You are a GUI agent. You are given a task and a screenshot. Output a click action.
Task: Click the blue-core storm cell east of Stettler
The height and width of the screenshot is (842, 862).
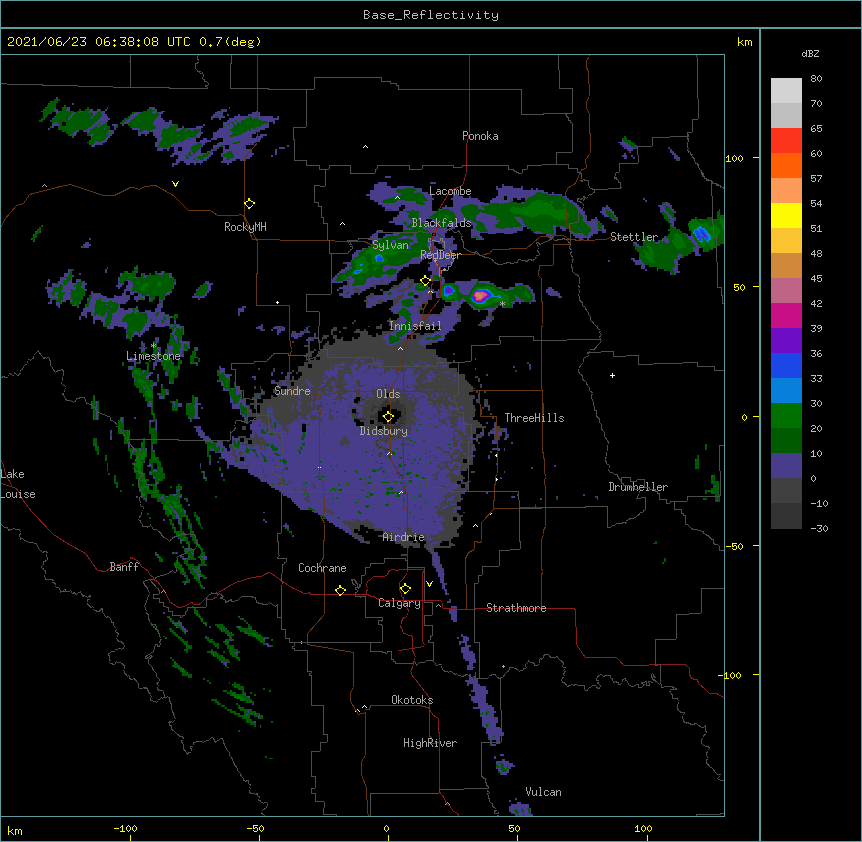click(x=702, y=234)
